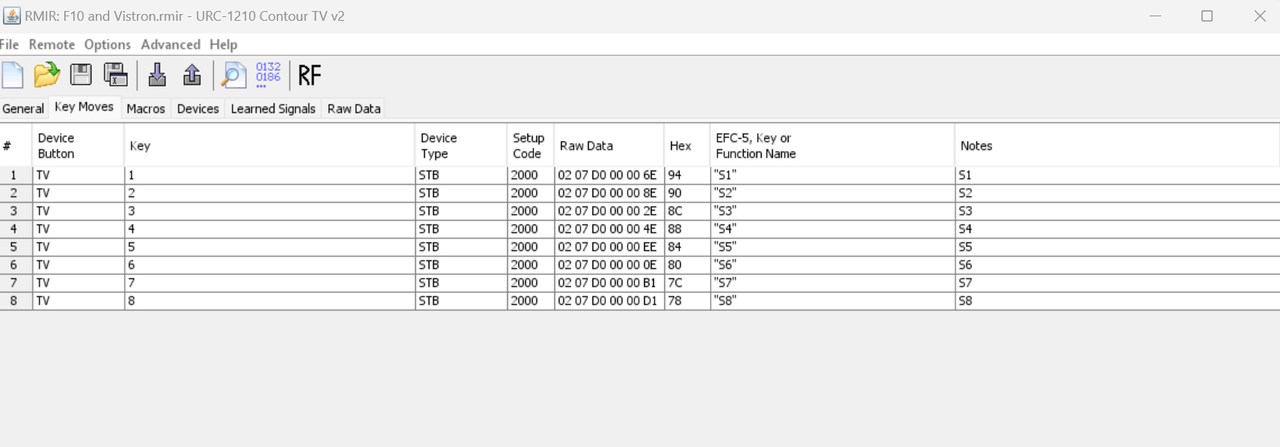Click the Setup Code column header
This screenshot has height=447, width=1280.
click(x=531, y=146)
